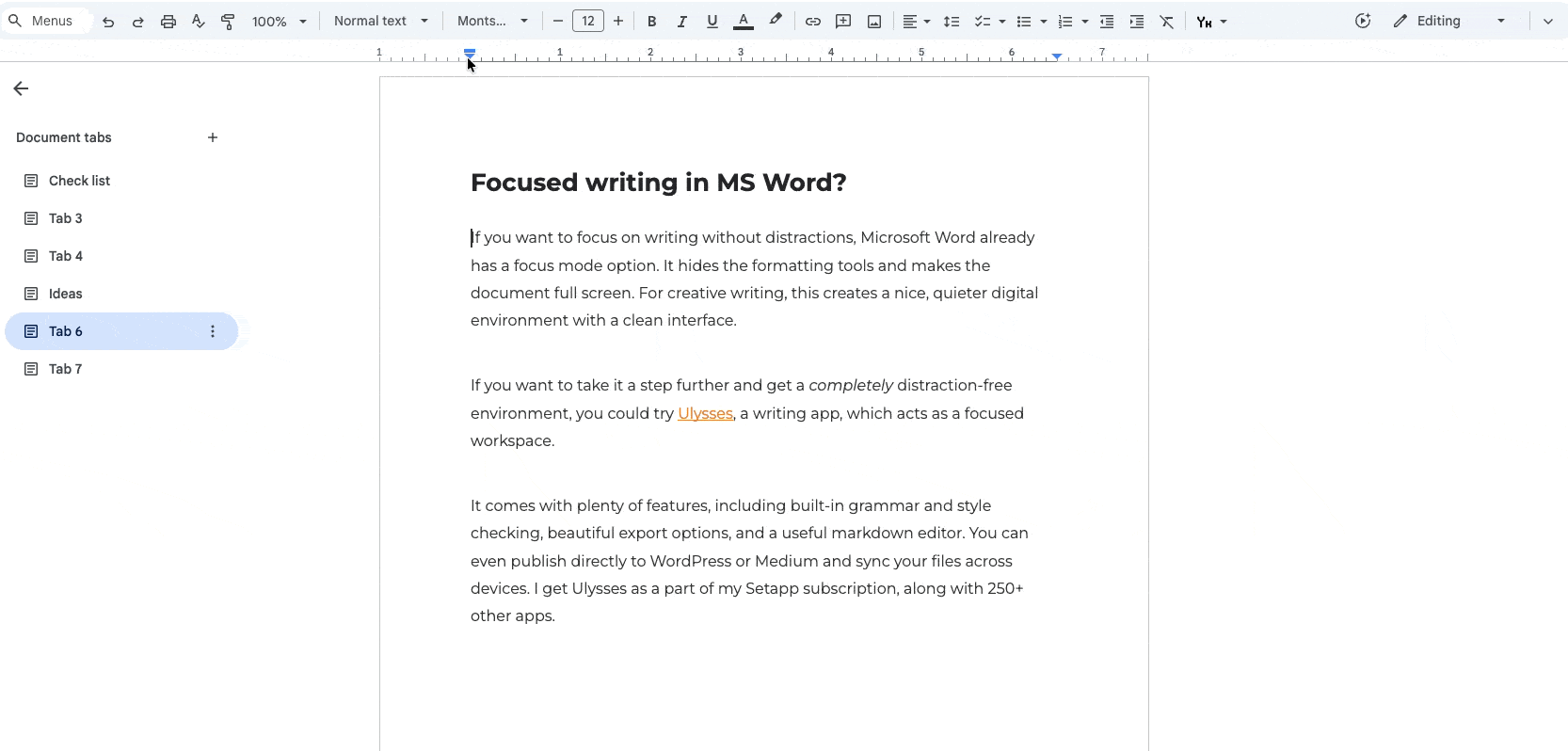Screen dimensions: 1568x751
Task: Open the highlight color picker
Action: click(x=776, y=21)
